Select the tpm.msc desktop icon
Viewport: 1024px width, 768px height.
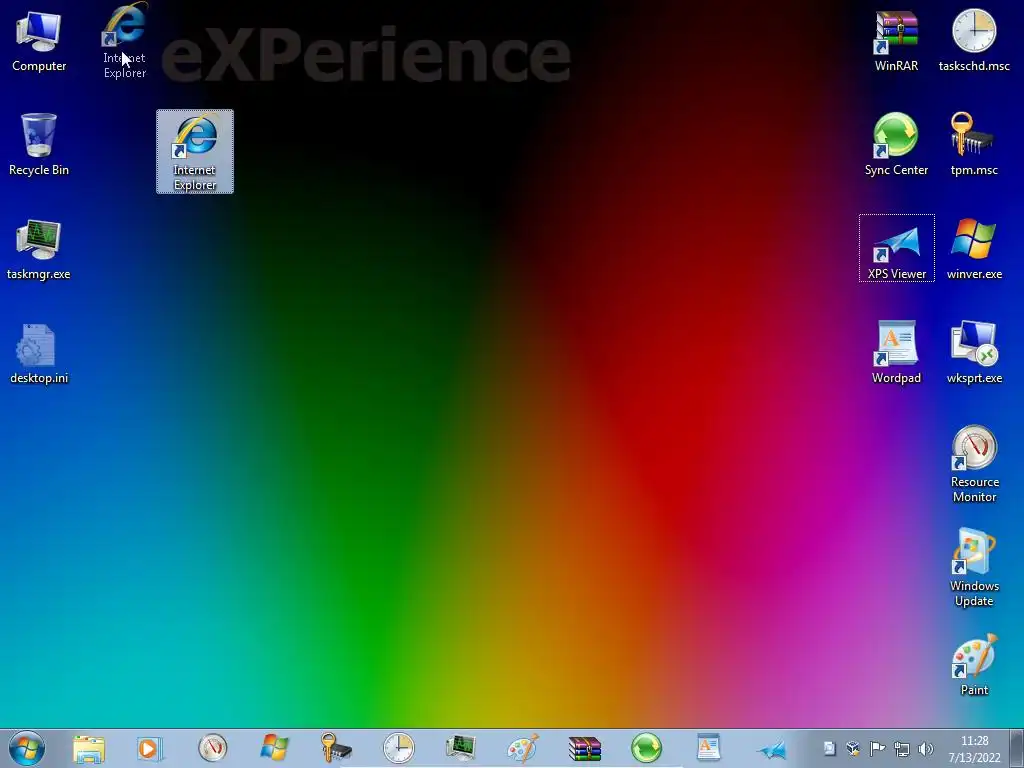(974, 144)
